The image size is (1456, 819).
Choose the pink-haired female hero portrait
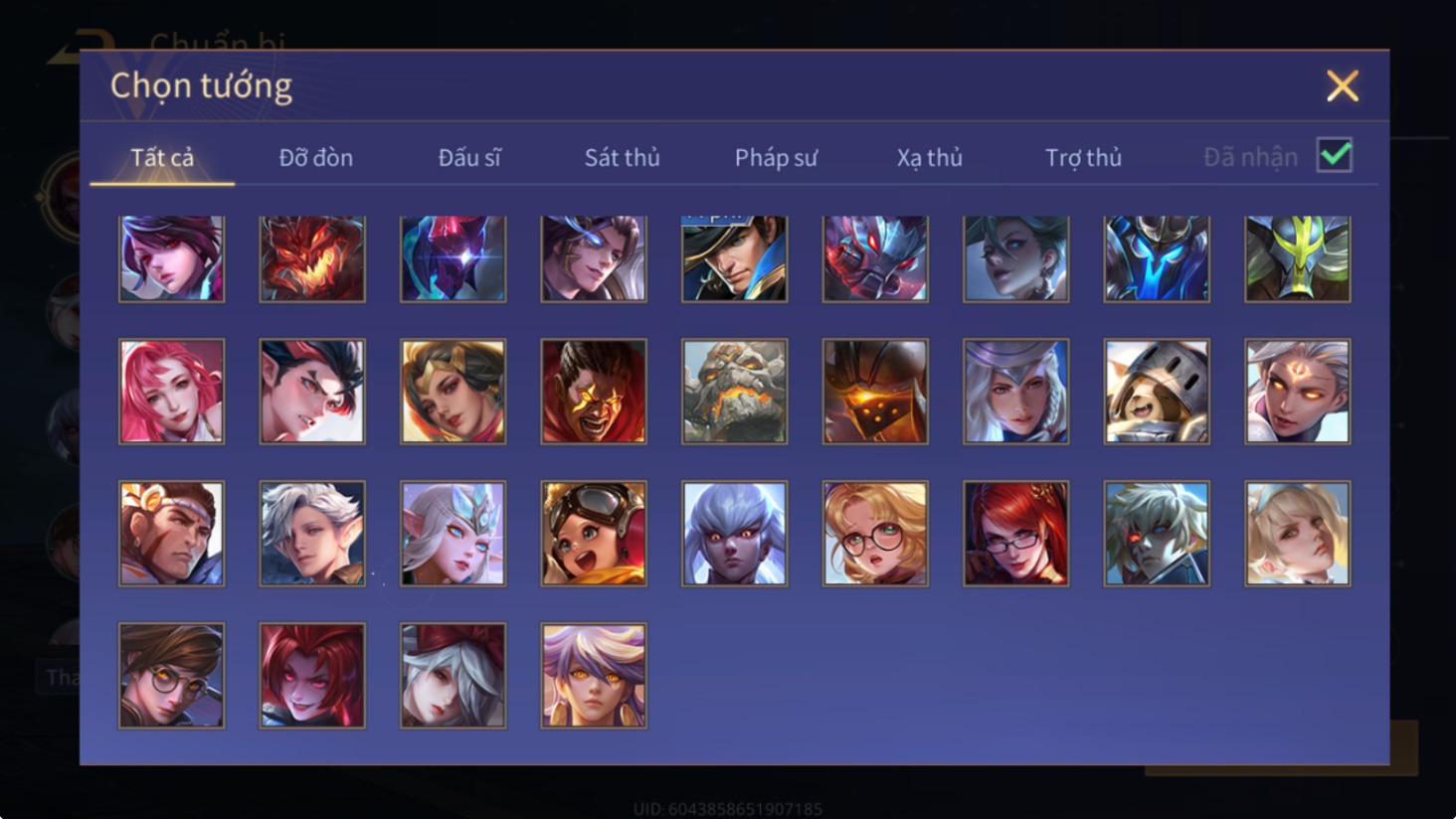(171, 392)
